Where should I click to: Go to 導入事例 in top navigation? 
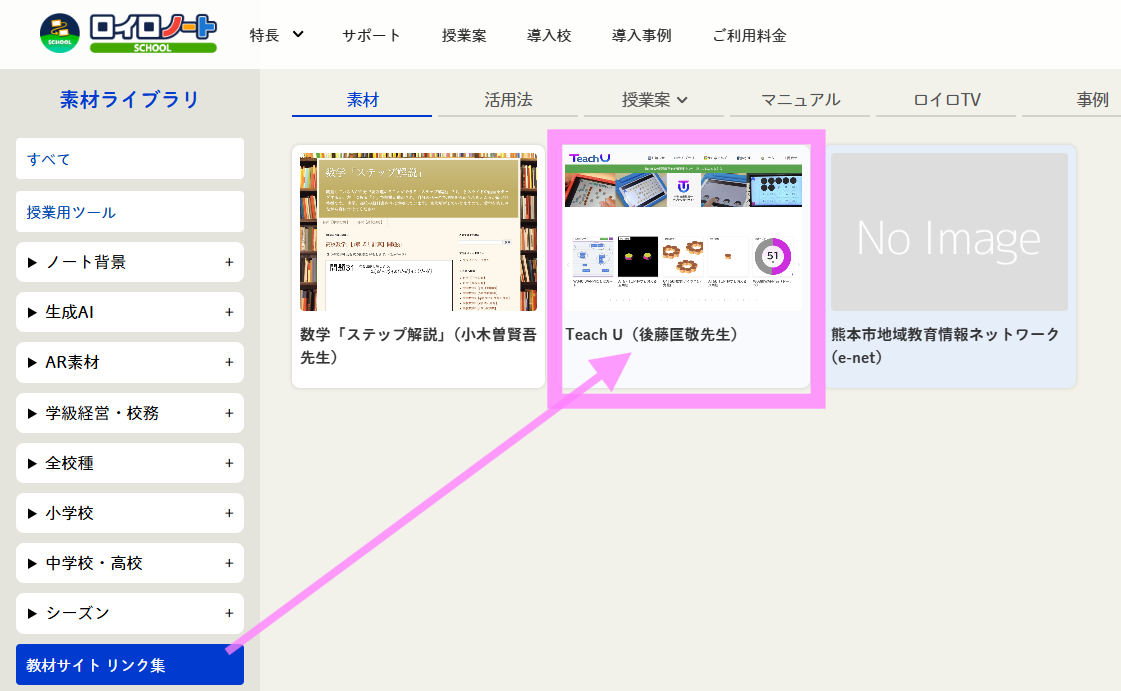[641, 35]
